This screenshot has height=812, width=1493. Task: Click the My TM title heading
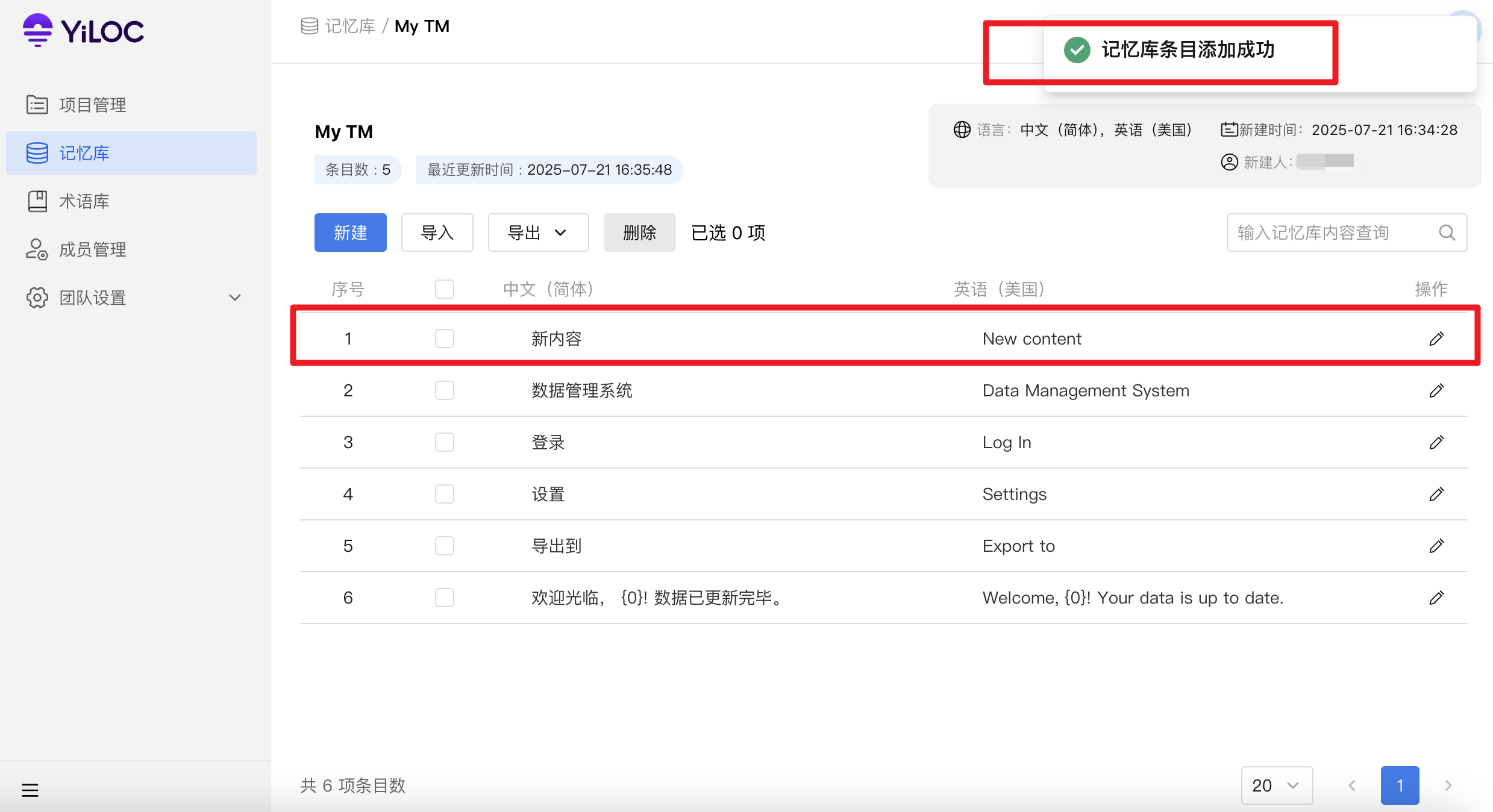point(344,131)
